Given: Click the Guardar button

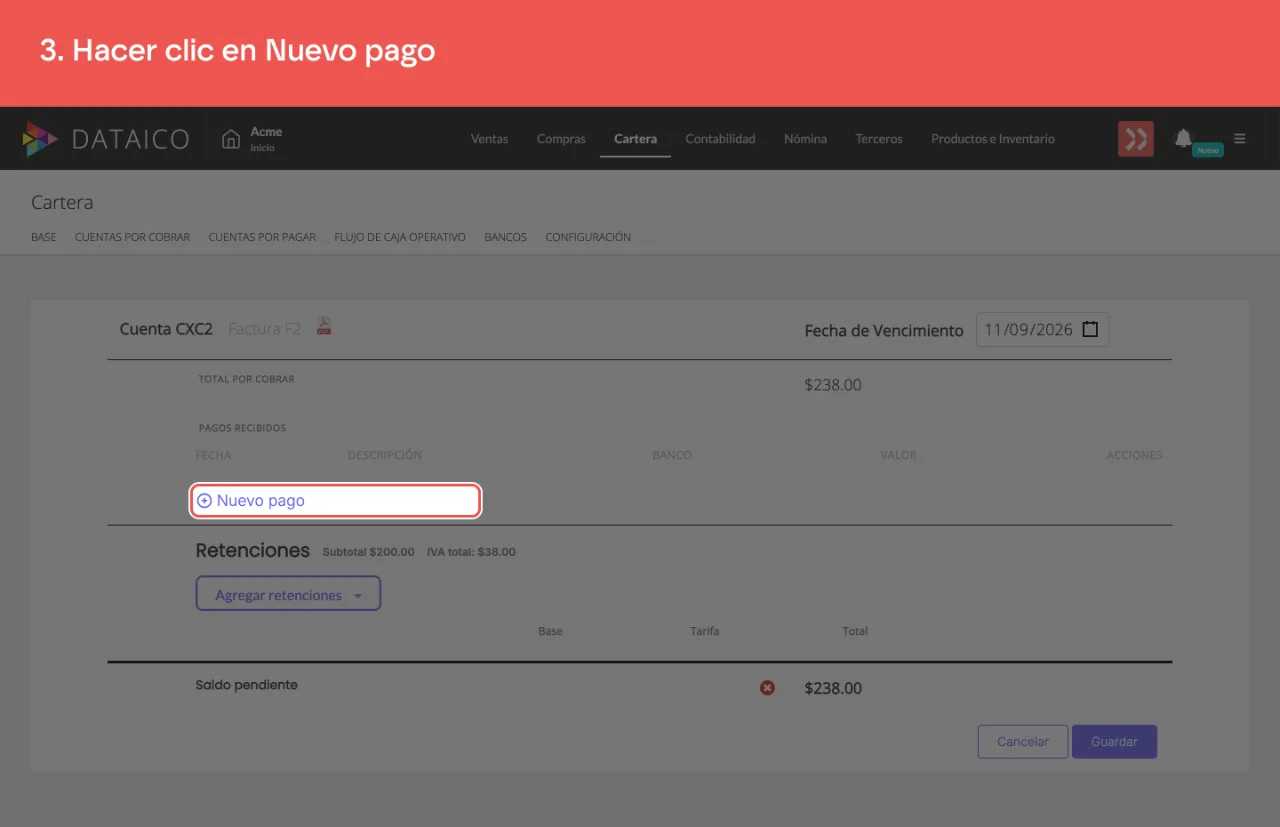Looking at the screenshot, I should click(1114, 742).
